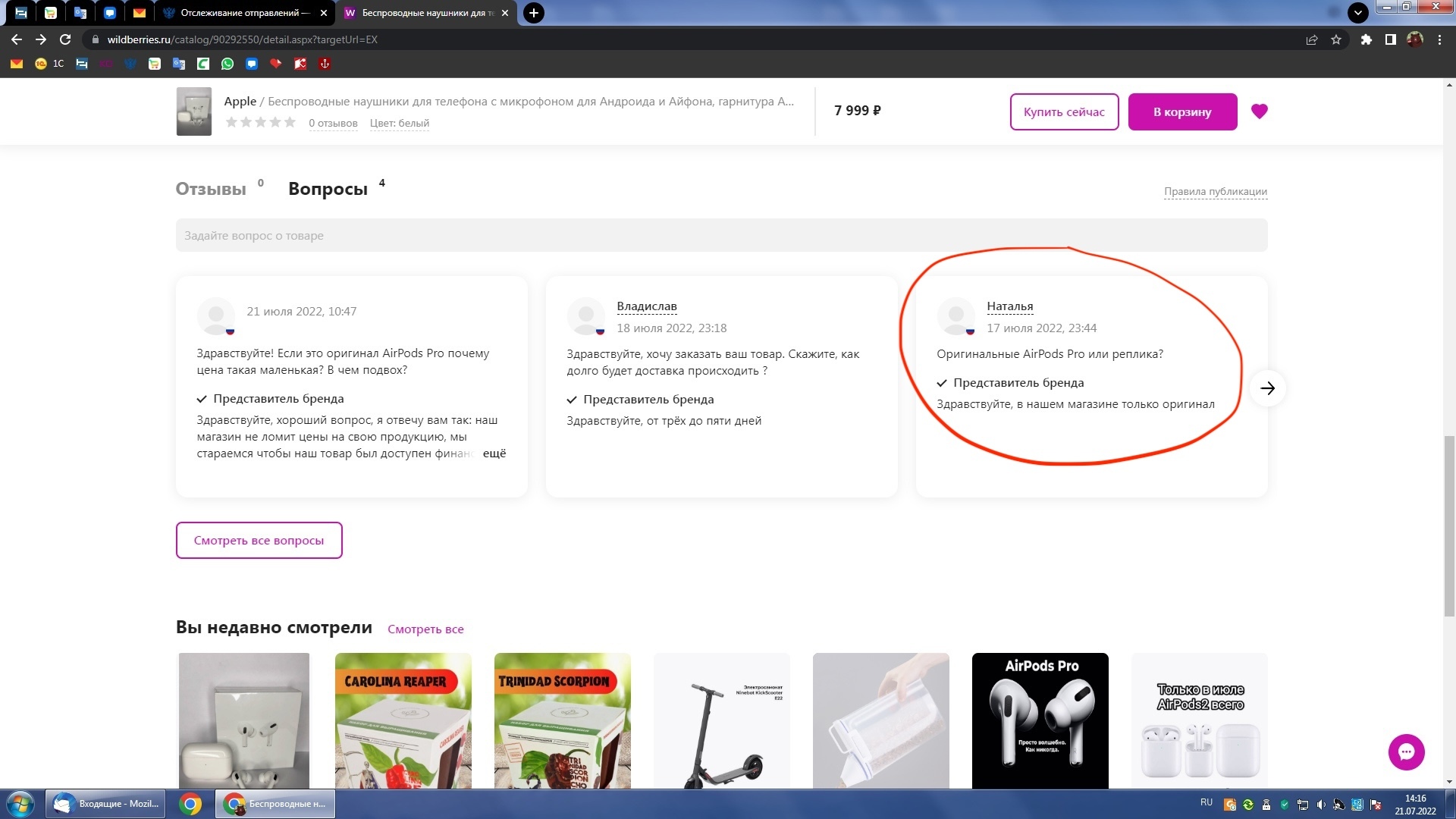Click the site lock icon in address bar

[x=95, y=39]
